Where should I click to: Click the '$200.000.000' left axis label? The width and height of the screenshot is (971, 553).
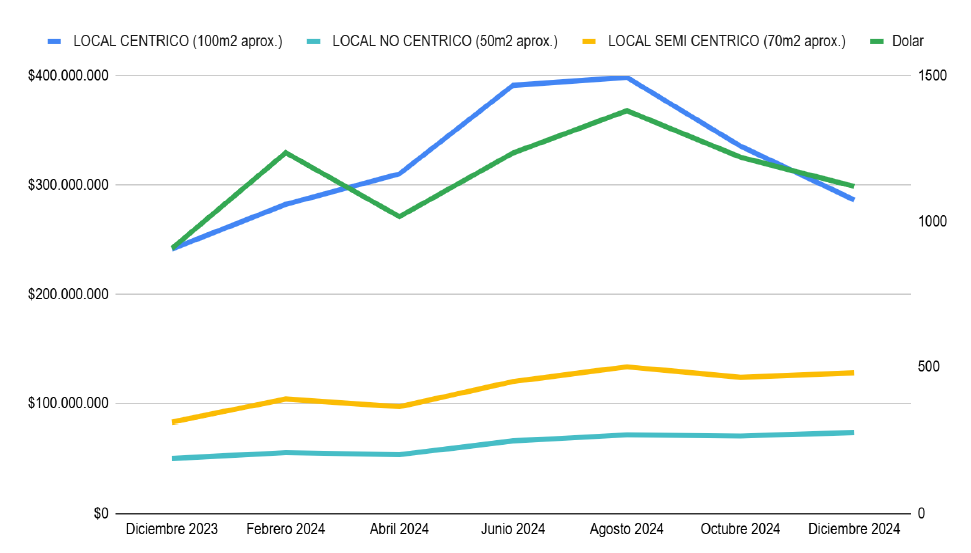(70, 294)
